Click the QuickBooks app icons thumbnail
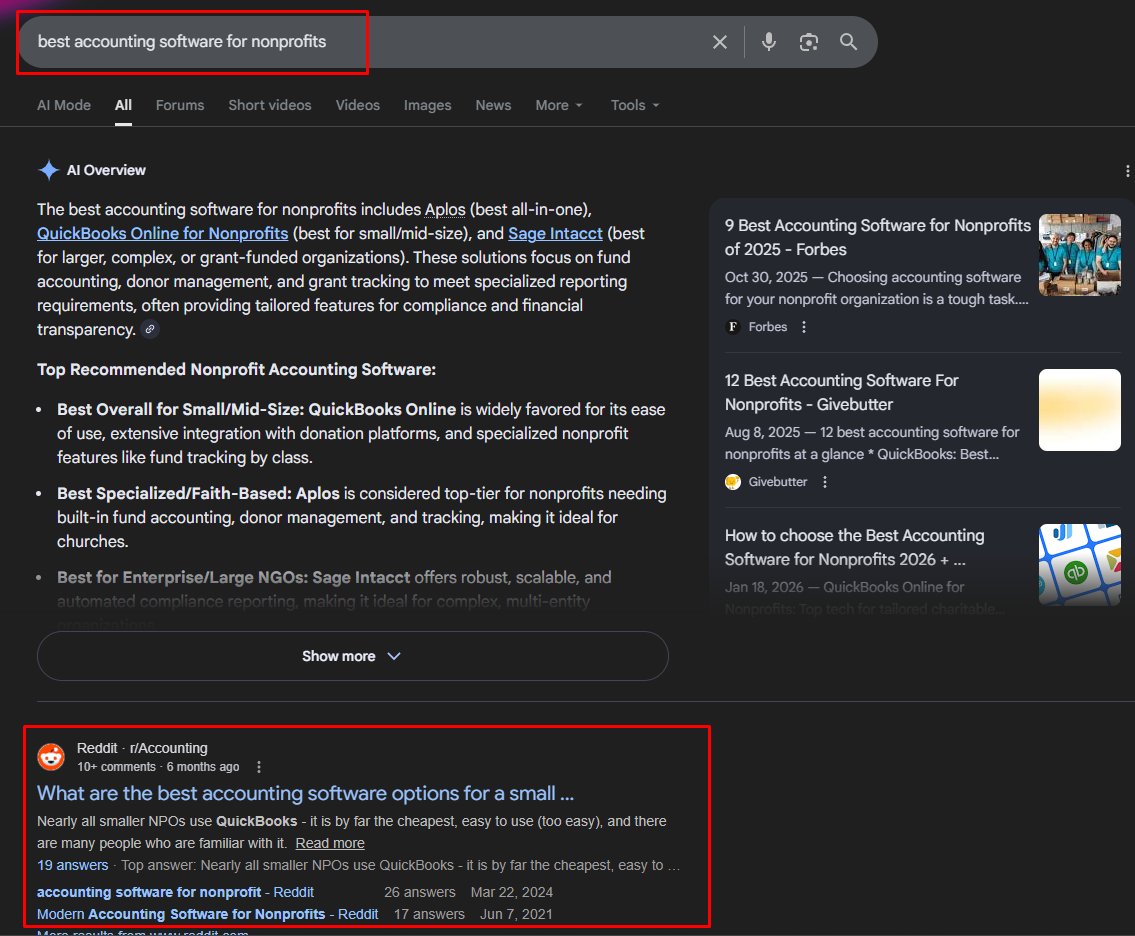 click(x=1079, y=565)
